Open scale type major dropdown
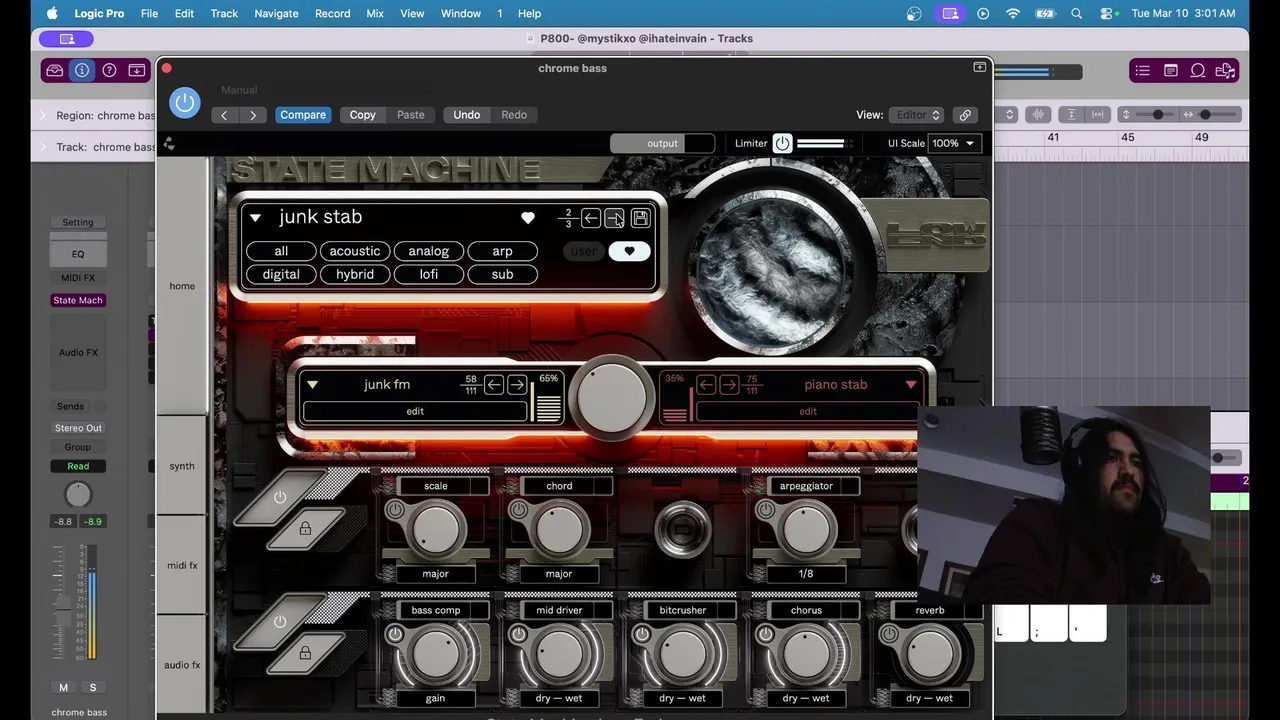The image size is (1280, 720). (x=435, y=574)
